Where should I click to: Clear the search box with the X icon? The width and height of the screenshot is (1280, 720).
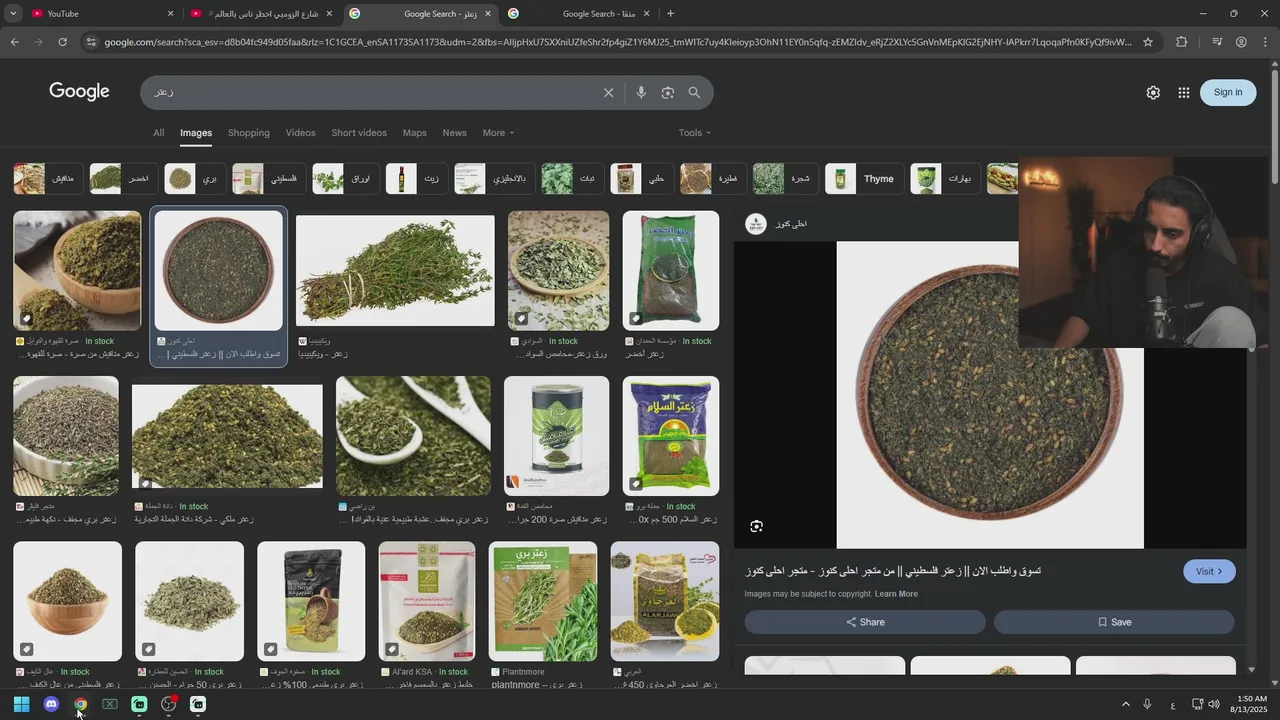tap(608, 93)
